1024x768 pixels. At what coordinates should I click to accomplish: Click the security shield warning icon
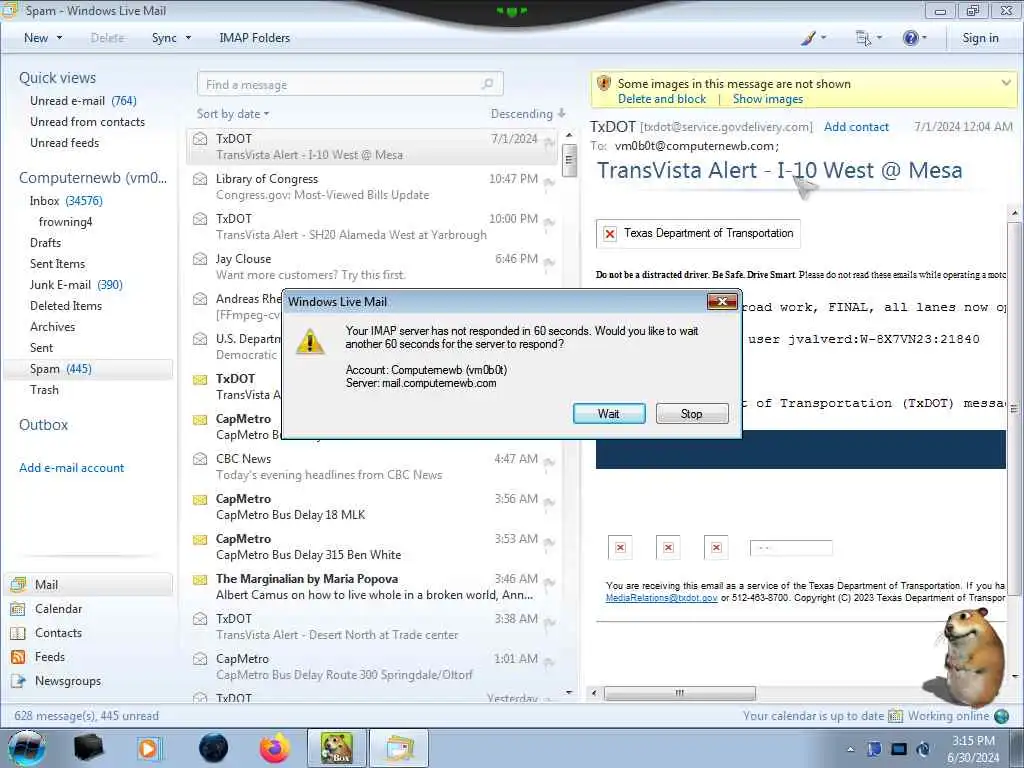[x=604, y=84]
